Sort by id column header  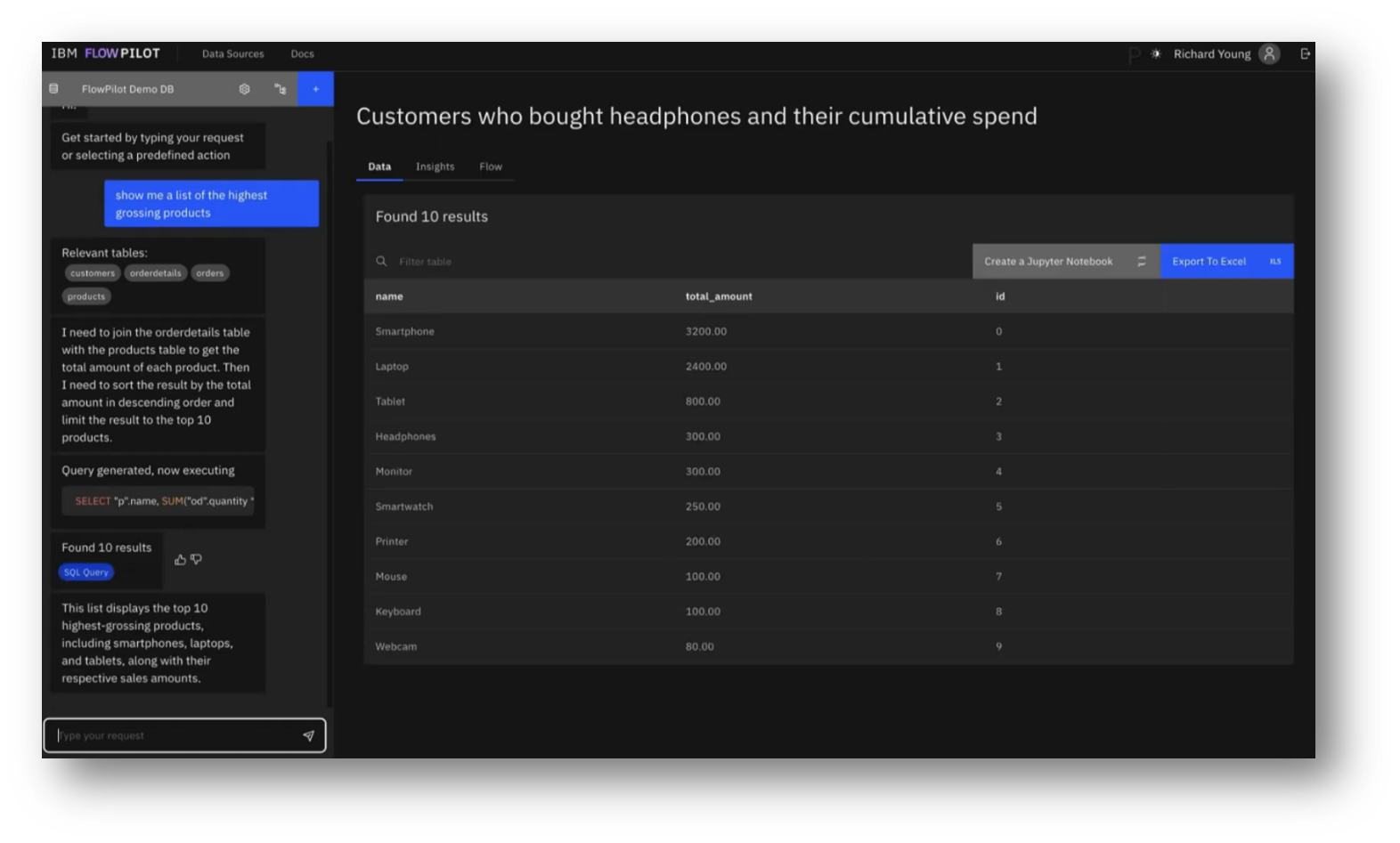pyautogui.click(x=1000, y=296)
